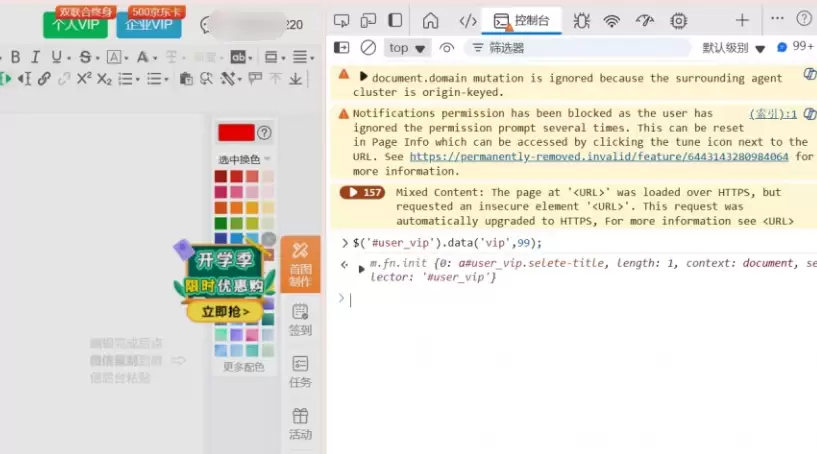Open the permanently-removed.invalid feature link
Viewport: 817px width, 454px height.
[599, 156]
